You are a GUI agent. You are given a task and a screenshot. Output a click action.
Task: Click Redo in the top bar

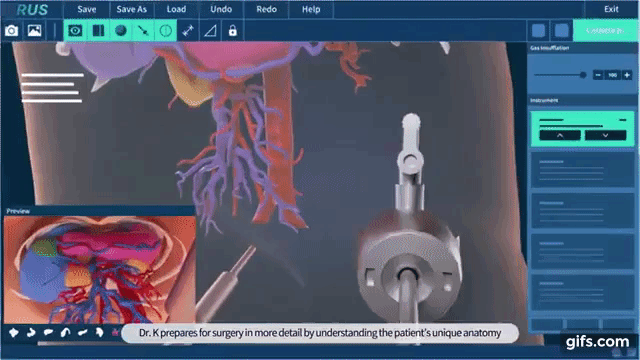coord(267,9)
